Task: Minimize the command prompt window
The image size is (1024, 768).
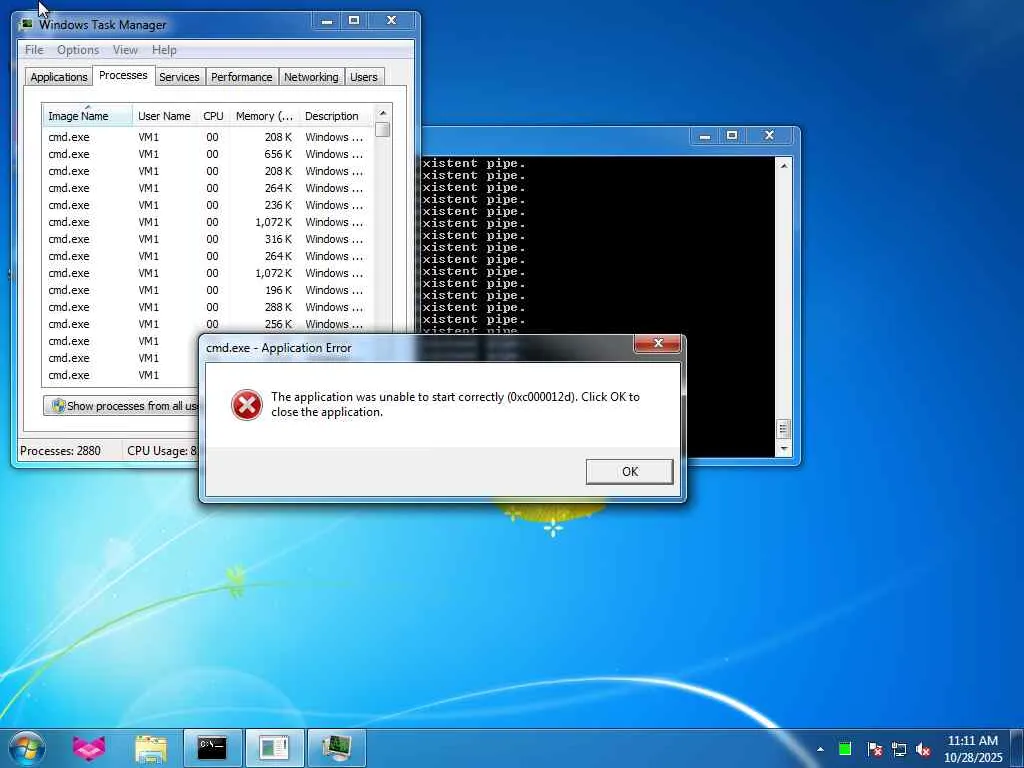Action: tap(705, 136)
